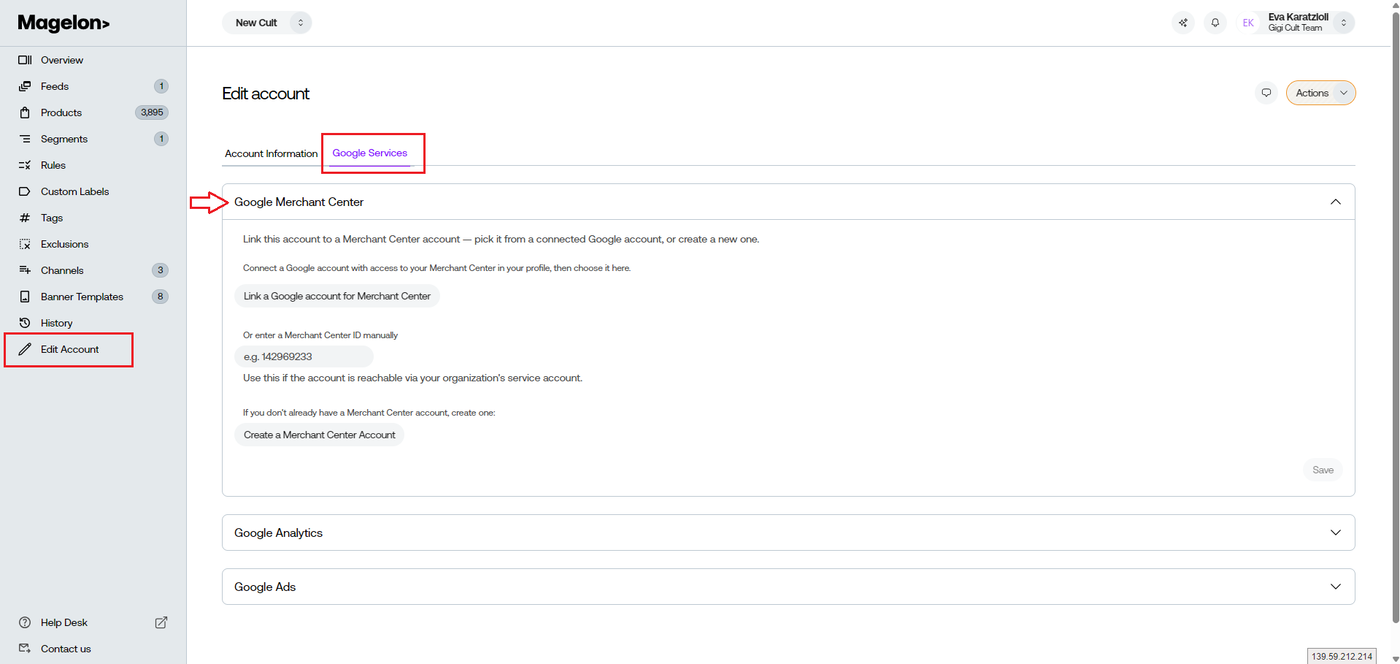
Task: Click Create a Merchant Center Account button
Action: tap(319, 435)
